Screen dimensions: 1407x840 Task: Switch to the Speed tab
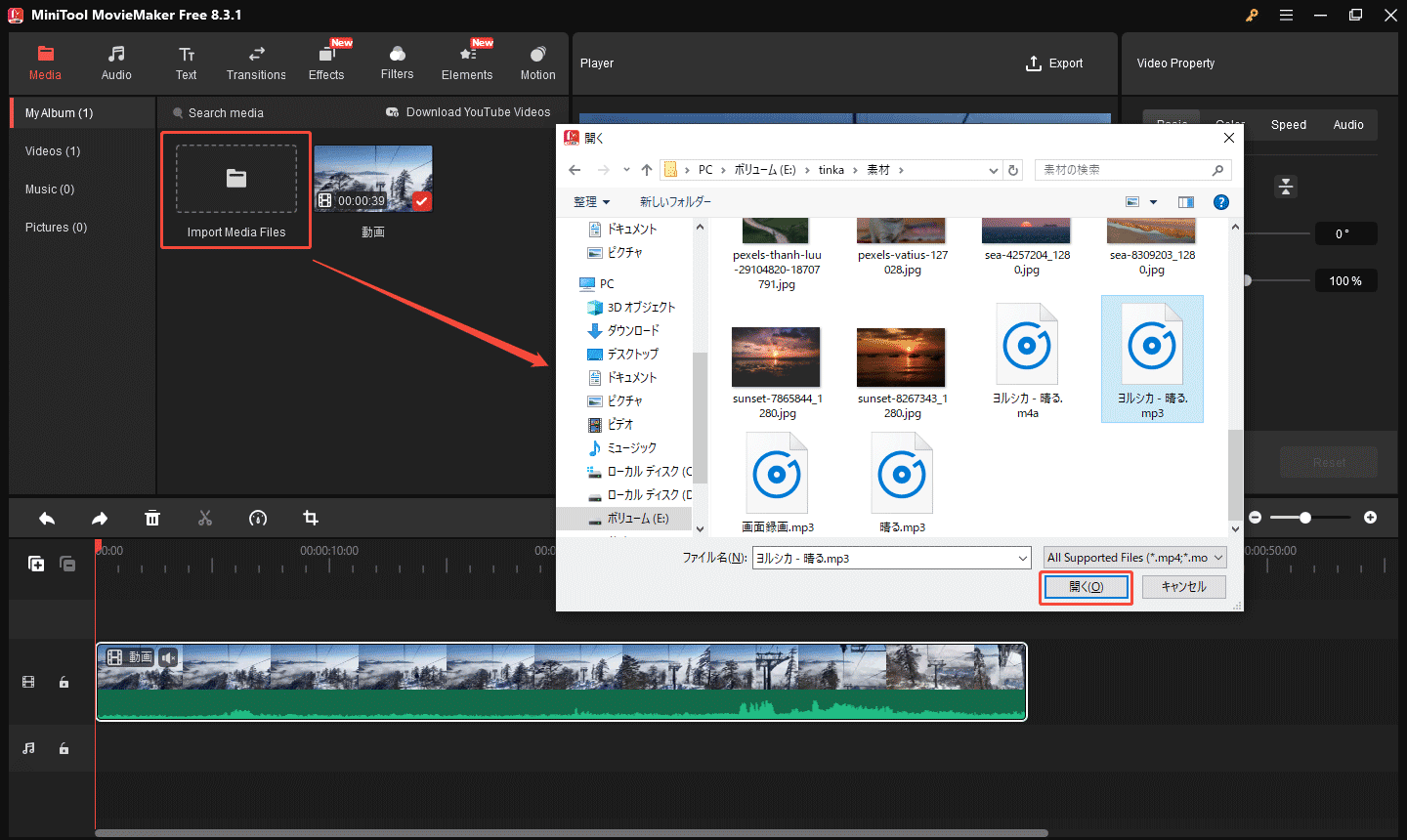[x=1288, y=125]
